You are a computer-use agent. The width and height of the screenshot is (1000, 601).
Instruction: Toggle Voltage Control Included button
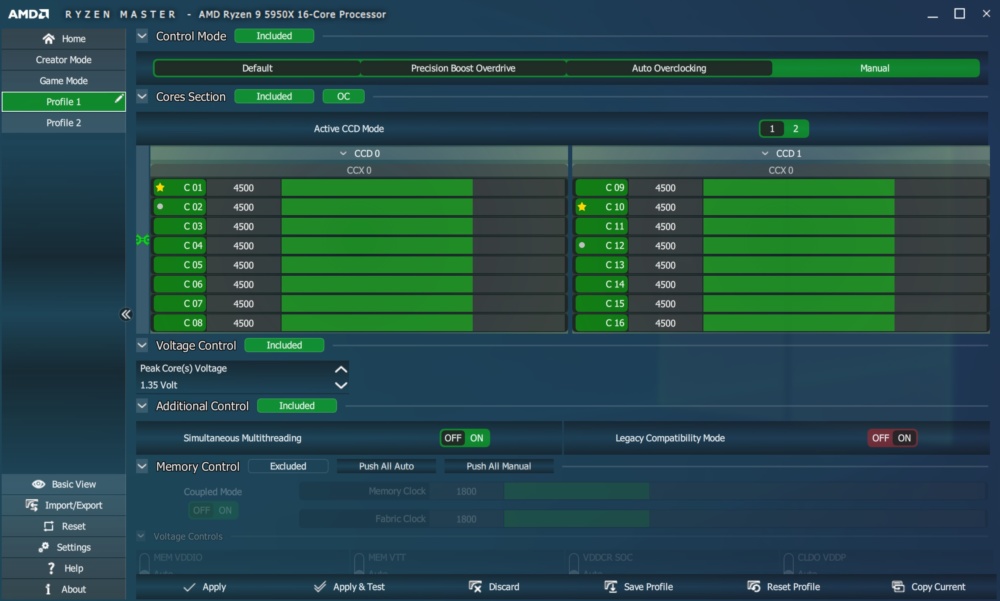[x=284, y=345]
